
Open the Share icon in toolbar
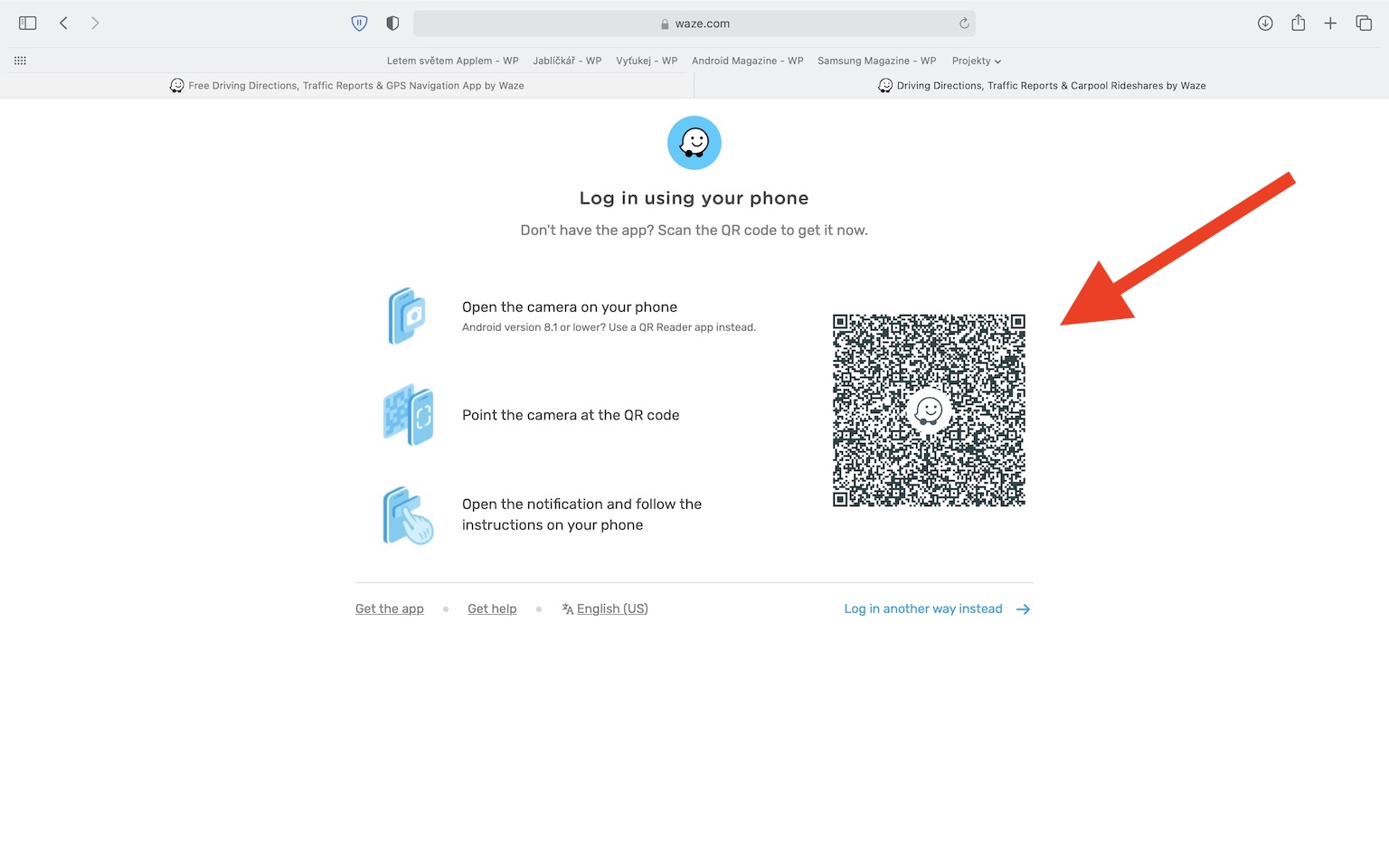1299,23
